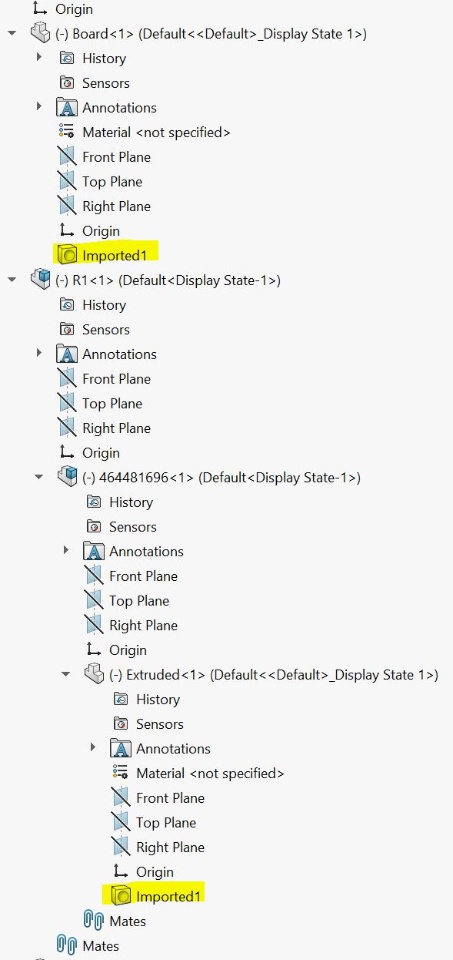Click Origin under 464481696<1>
The width and height of the screenshot is (453, 960).
click(128, 650)
